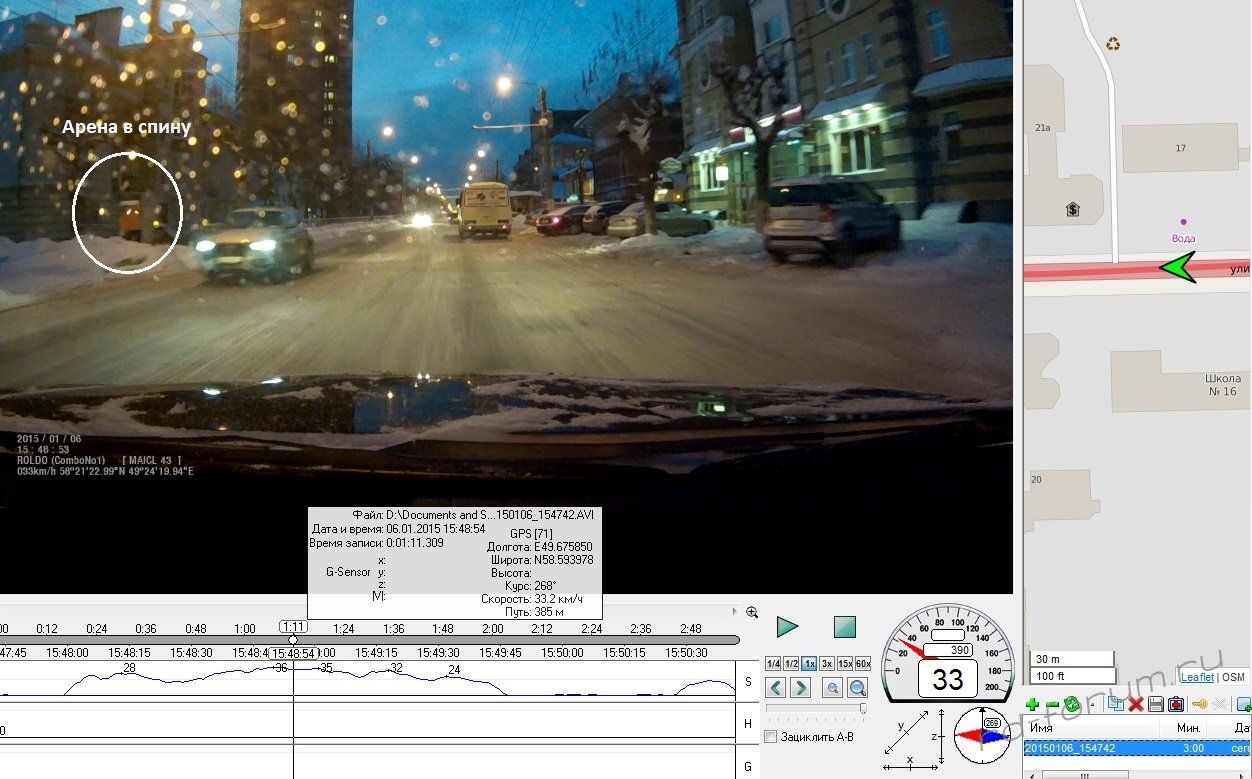Click the copy files icon
This screenshot has width=1252, height=779.
[1115, 705]
